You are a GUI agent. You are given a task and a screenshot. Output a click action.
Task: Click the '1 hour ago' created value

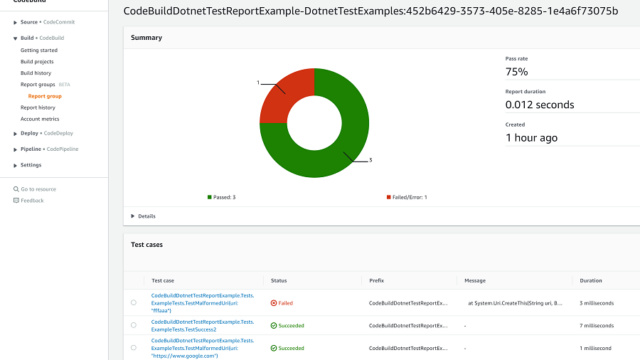point(531,138)
